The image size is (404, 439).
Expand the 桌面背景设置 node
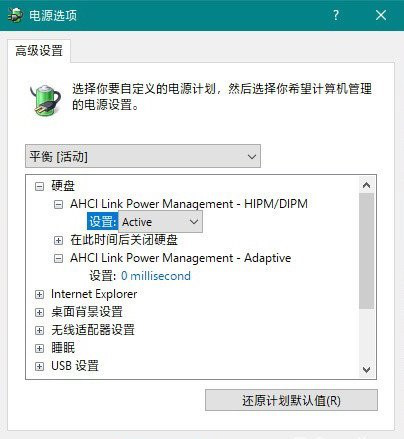[x=39, y=312]
